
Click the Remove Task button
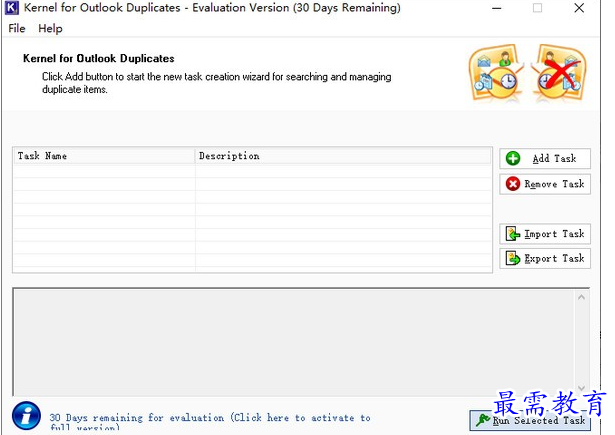click(545, 184)
